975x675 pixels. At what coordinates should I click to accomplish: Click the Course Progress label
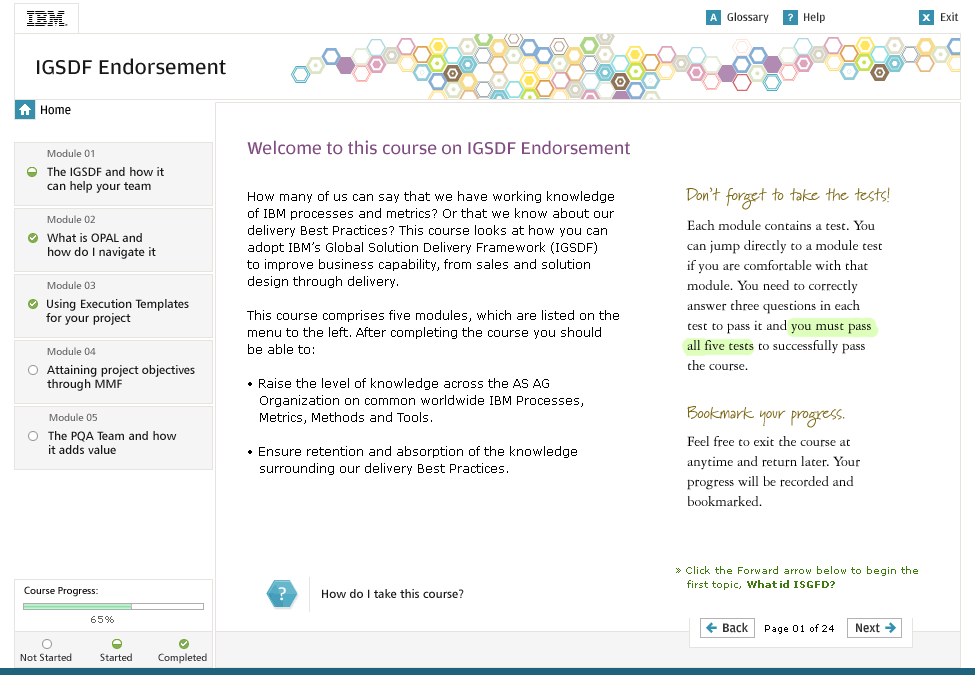[x=61, y=590]
